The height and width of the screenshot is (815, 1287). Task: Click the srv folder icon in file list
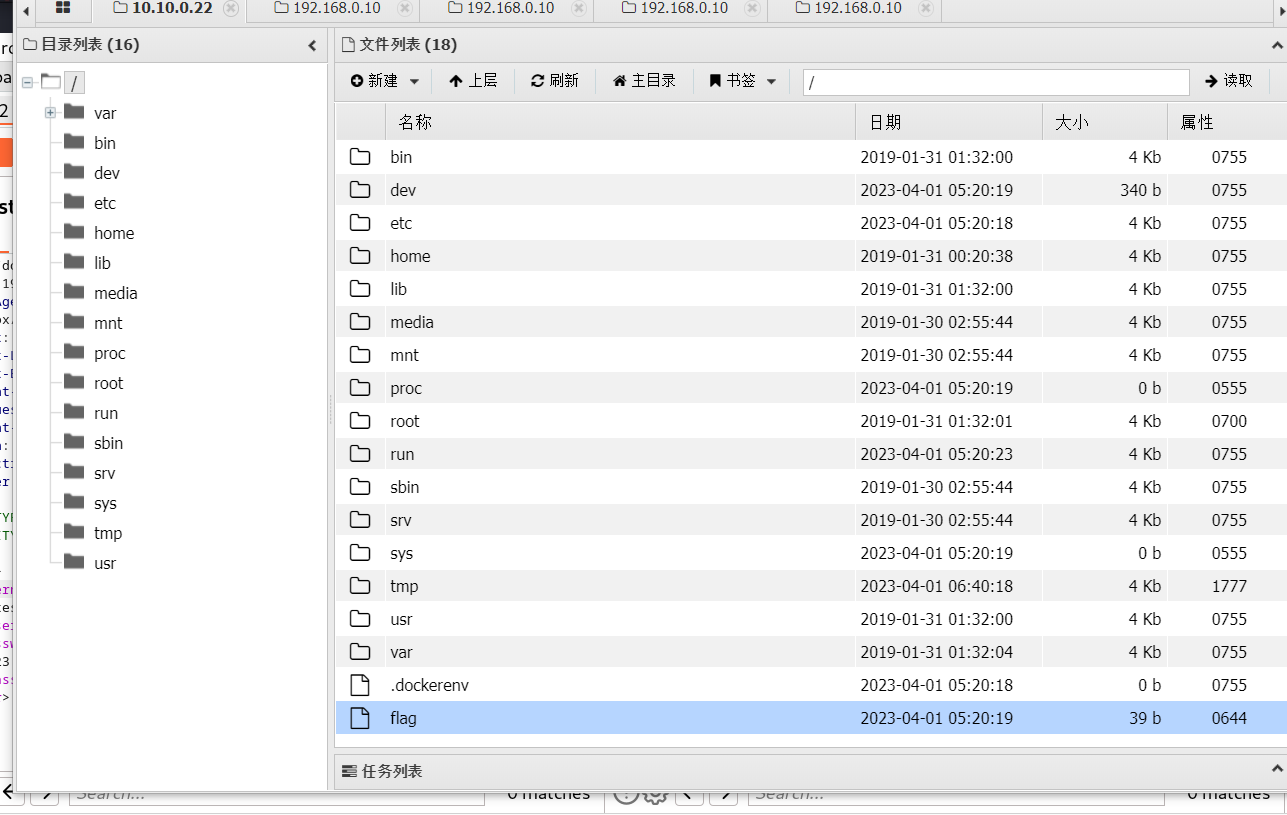[360, 520]
